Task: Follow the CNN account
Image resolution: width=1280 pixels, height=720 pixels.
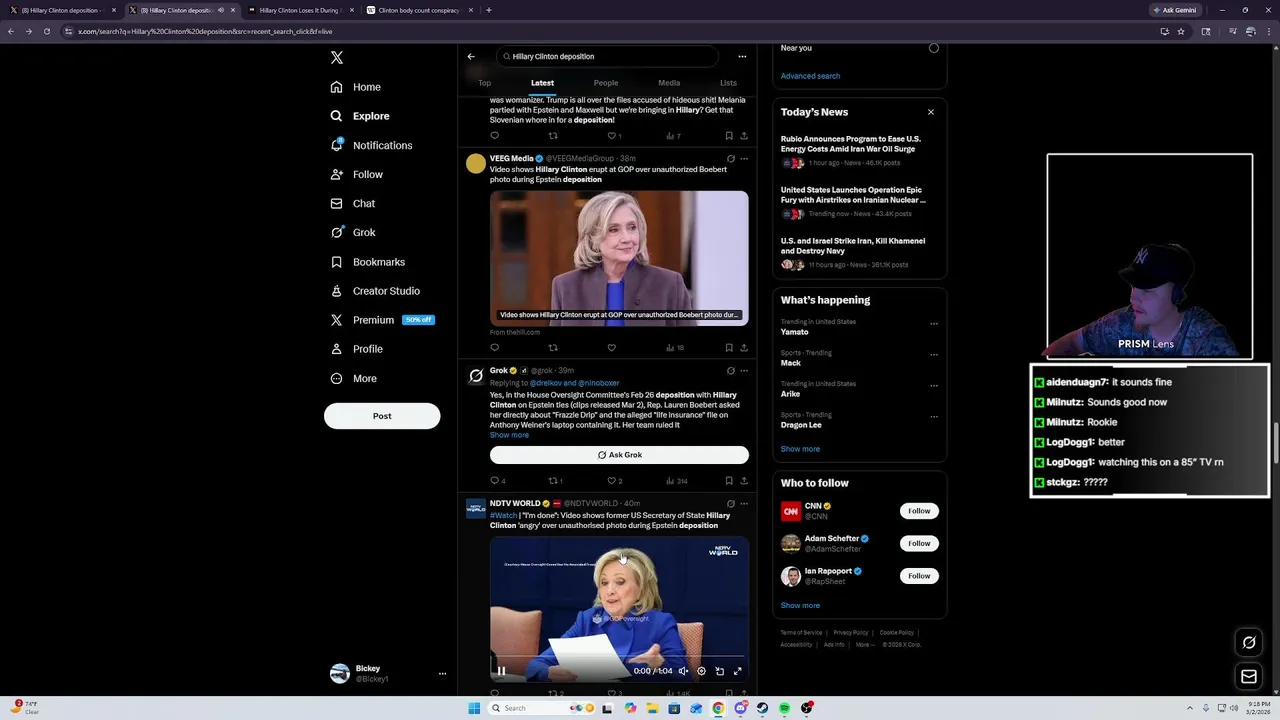Action: tap(919, 511)
